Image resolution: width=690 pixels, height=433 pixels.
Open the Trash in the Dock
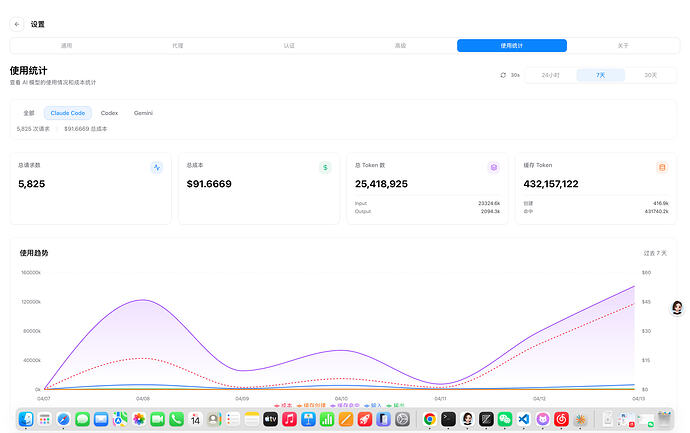[x=664, y=419]
